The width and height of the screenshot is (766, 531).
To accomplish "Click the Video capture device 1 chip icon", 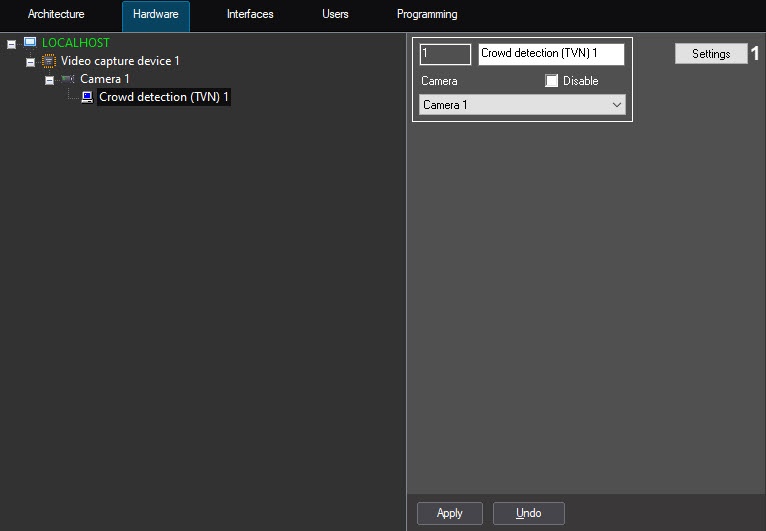I will pos(48,61).
